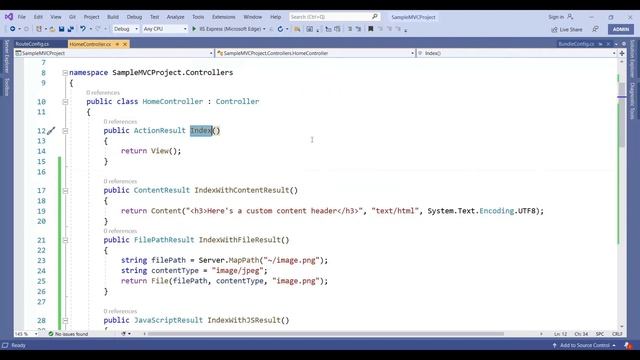Open the View menu
Screen dimensions: 640x360
click(x=56, y=17)
